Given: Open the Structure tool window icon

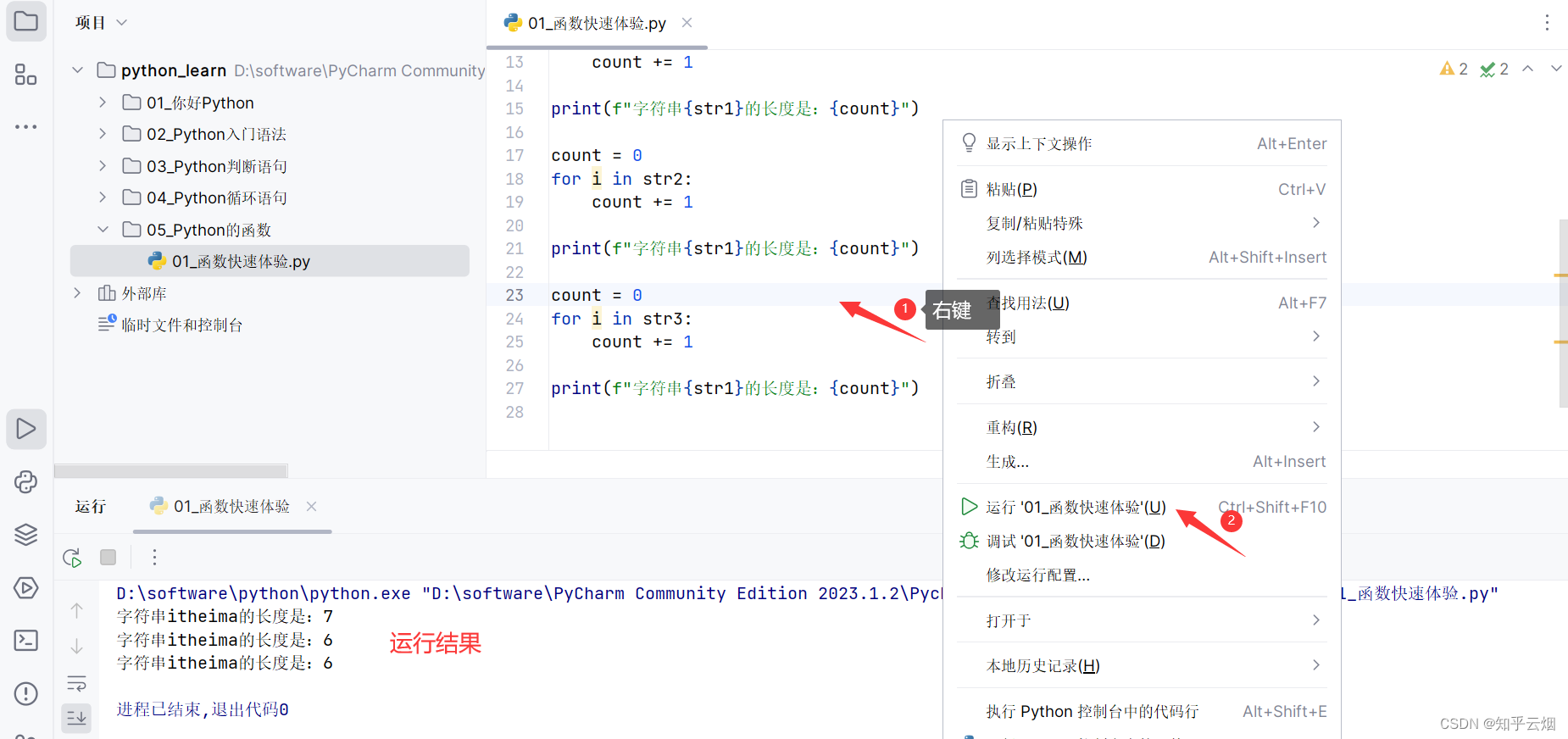Looking at the screenshot, I should [26, 75].
